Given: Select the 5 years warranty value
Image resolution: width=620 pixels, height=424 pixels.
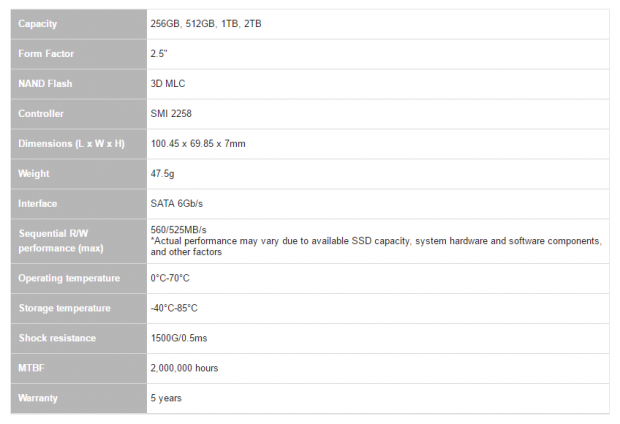Looking at the screenshot, I should pos(166,398).
